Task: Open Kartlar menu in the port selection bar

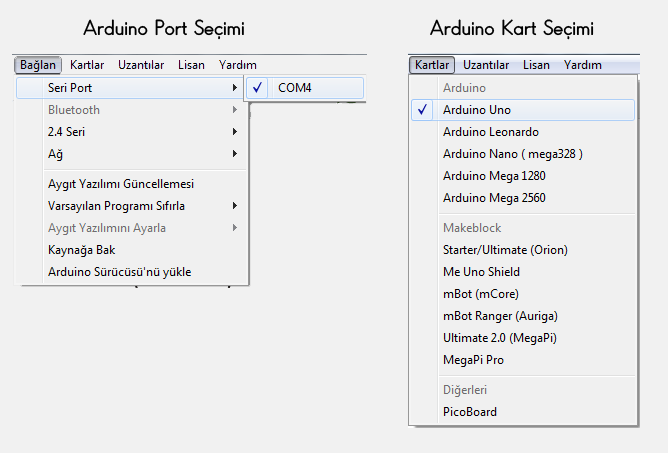Action: pos(87,65)
